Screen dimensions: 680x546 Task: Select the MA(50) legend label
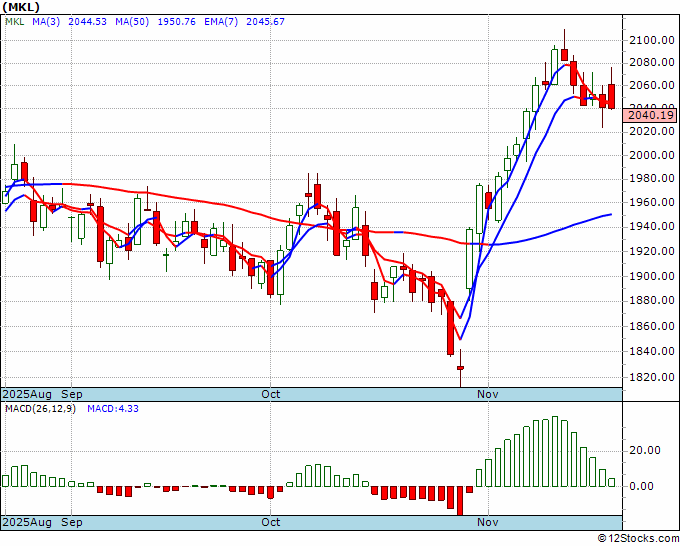(x=132, y=22)
